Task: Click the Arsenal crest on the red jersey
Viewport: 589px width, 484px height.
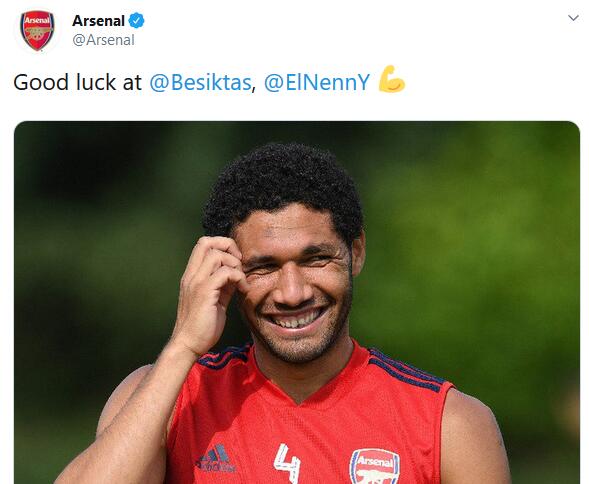Action: (x=375, y=466)
